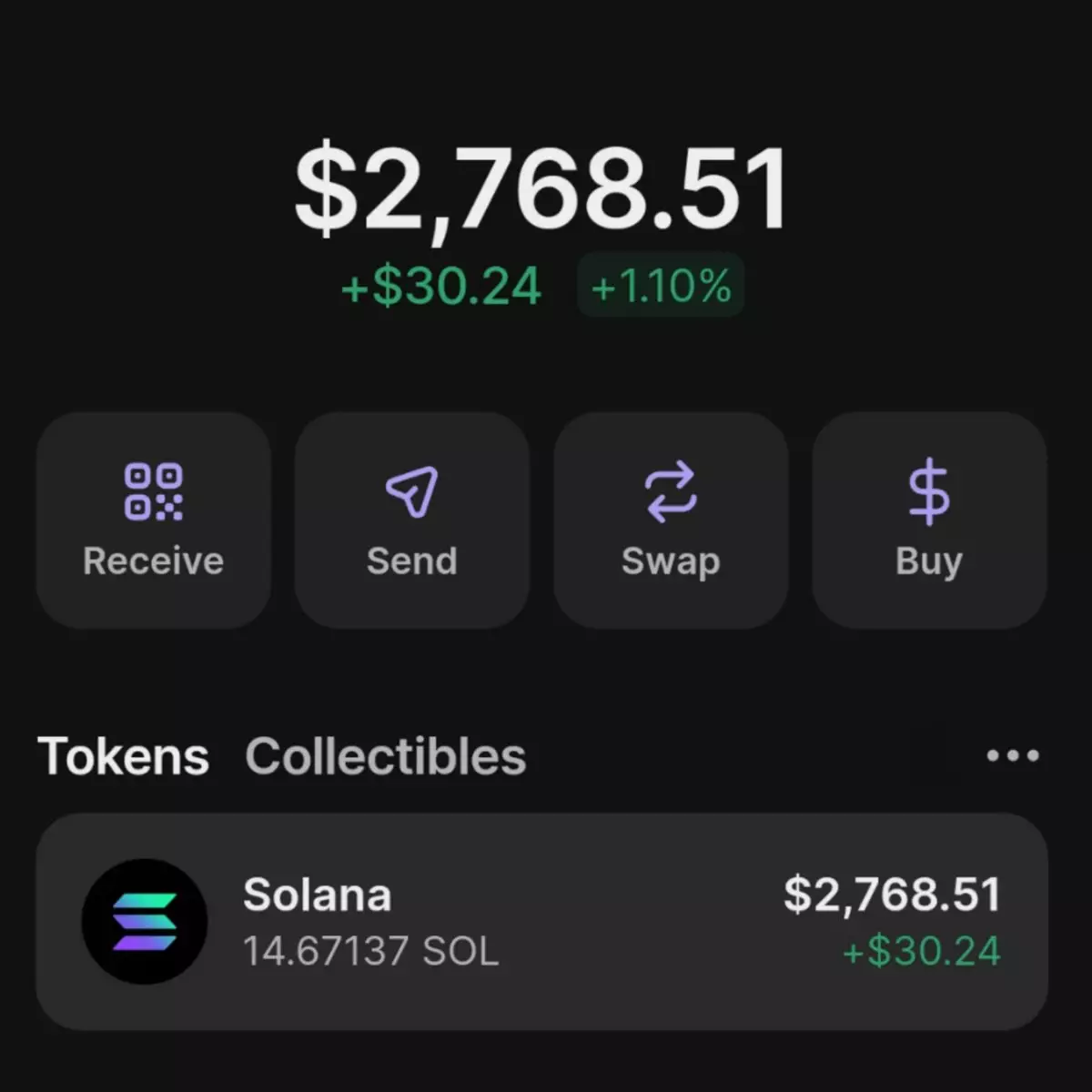Click the Solana row's $2,768.51 value
The image size is (1092, 1092).
point(892,895)
